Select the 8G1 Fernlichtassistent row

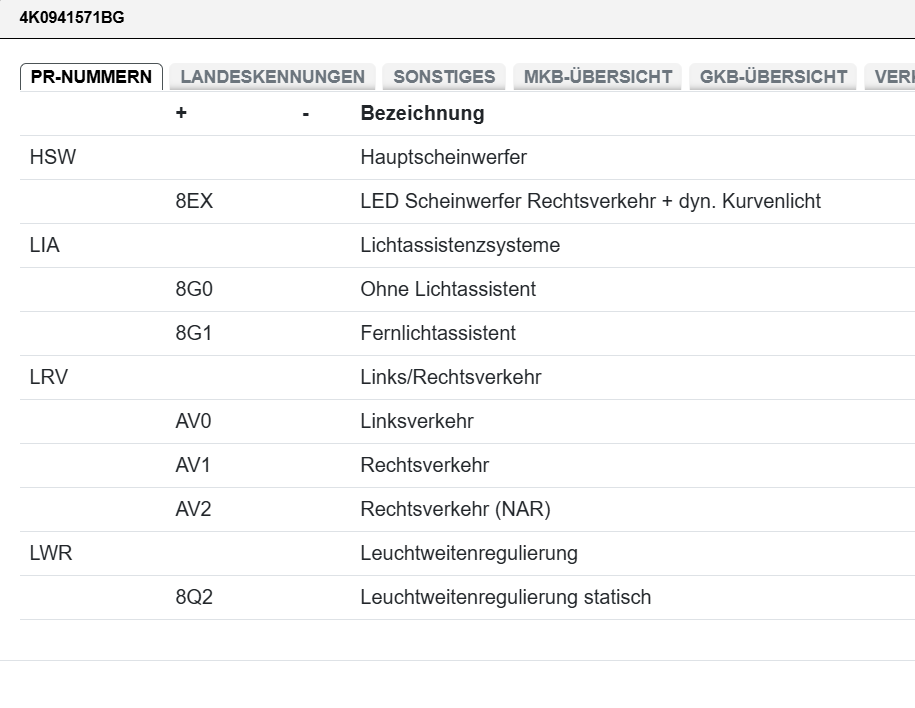tap(437, 334)
